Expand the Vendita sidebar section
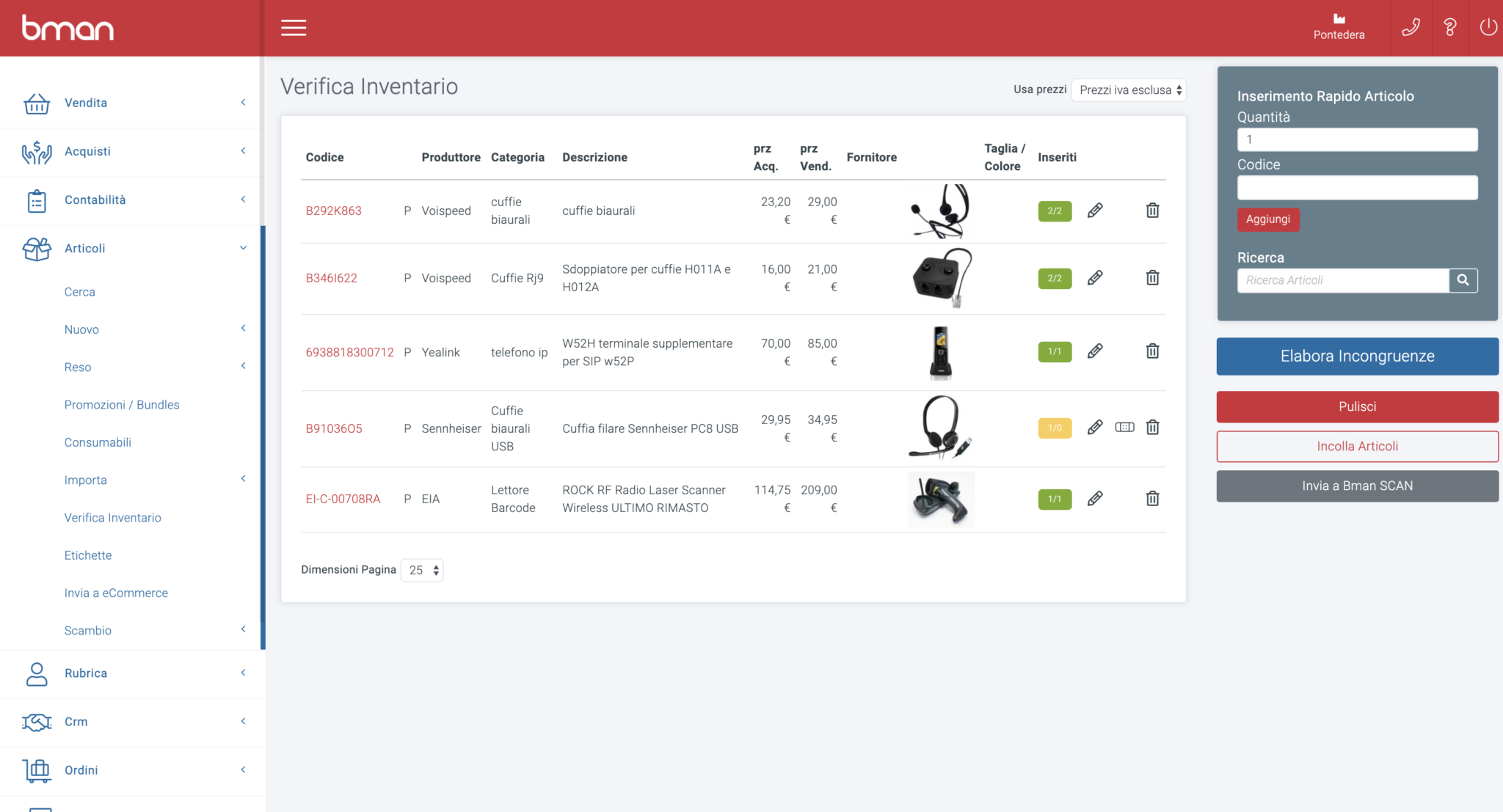This screenshot has height=812, width=1503. (x=86, y=103)
